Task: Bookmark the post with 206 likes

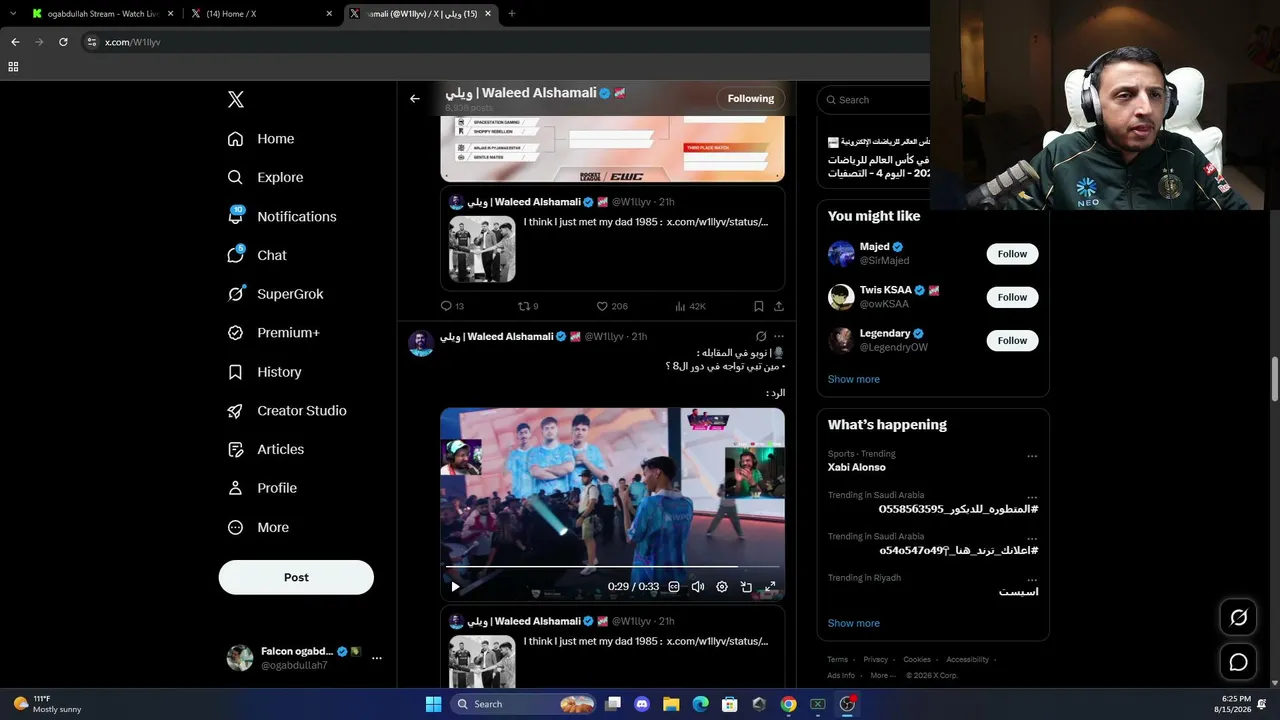Action: (x=758, y=306)
